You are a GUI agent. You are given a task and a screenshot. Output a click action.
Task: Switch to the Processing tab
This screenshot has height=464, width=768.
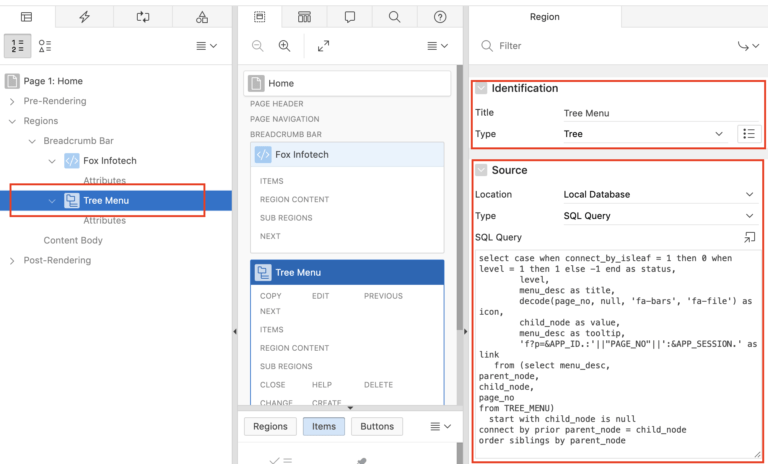click(143, 17)
